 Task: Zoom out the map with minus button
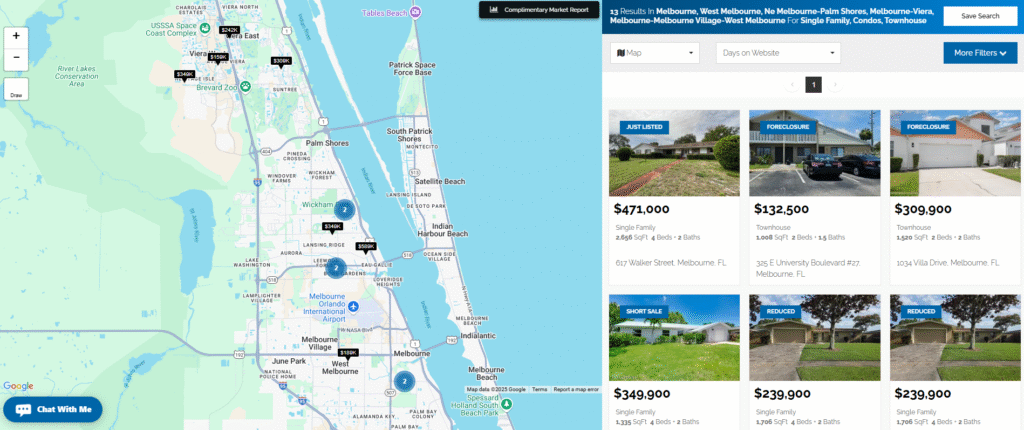[x=16, y=58]
